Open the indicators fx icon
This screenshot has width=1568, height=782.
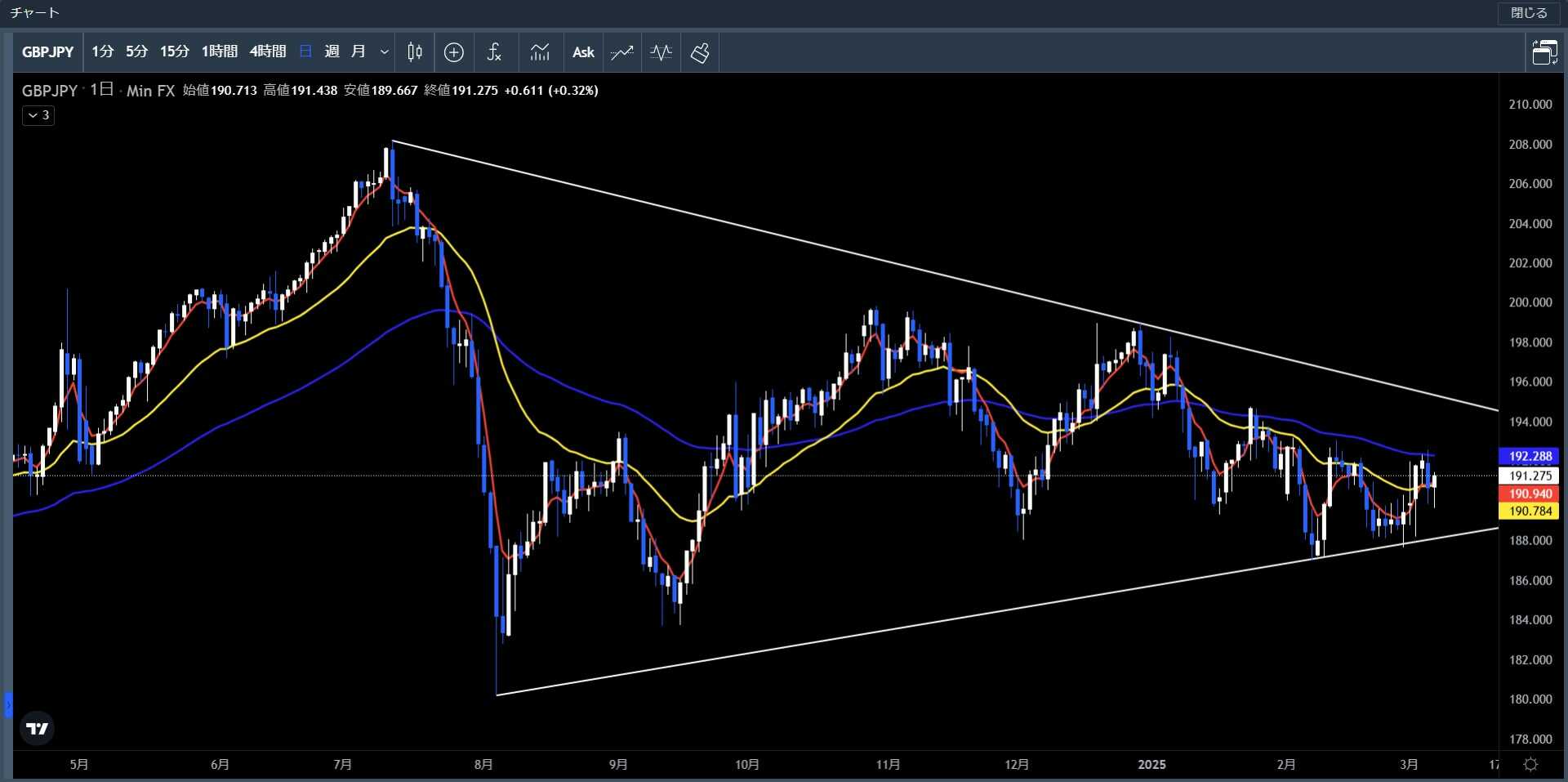coord(494,52)
